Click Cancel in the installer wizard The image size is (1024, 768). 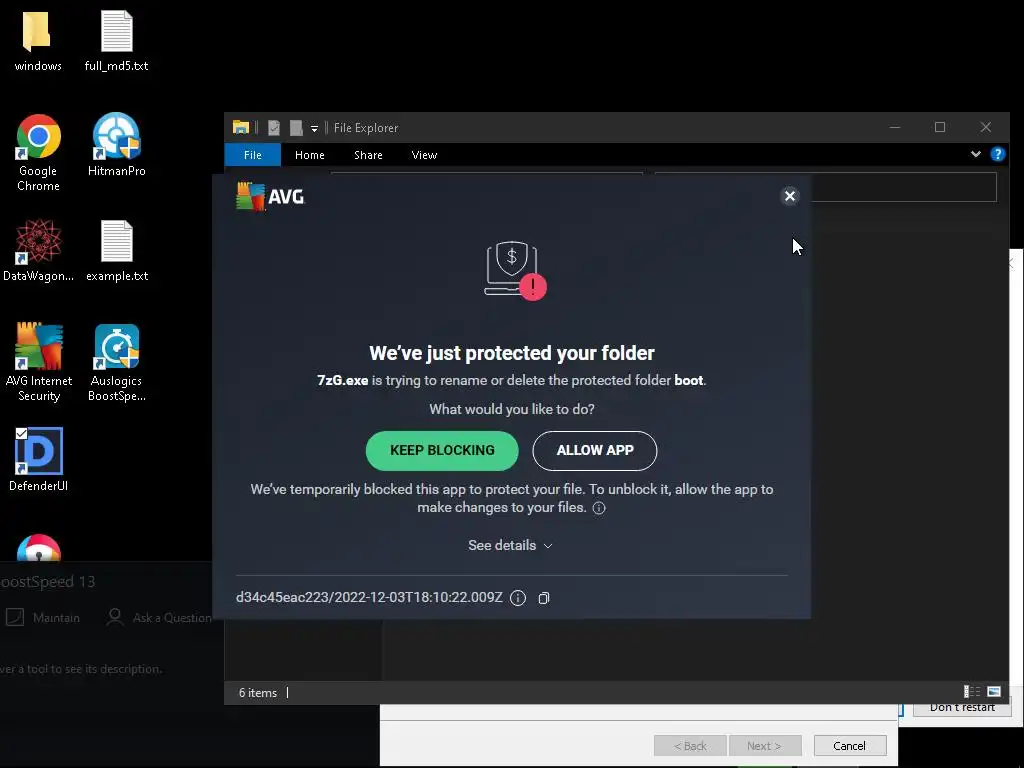[850, 746]
